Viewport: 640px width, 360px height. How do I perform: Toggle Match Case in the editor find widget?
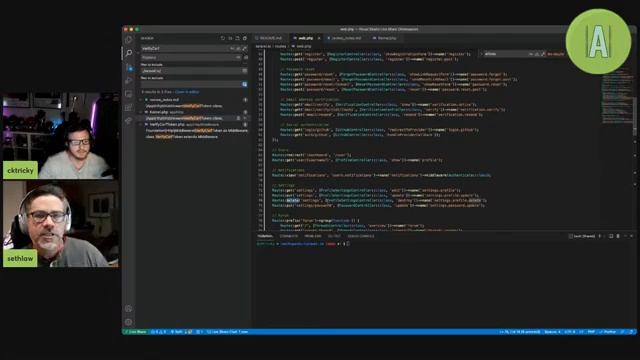tap(531, 54)
